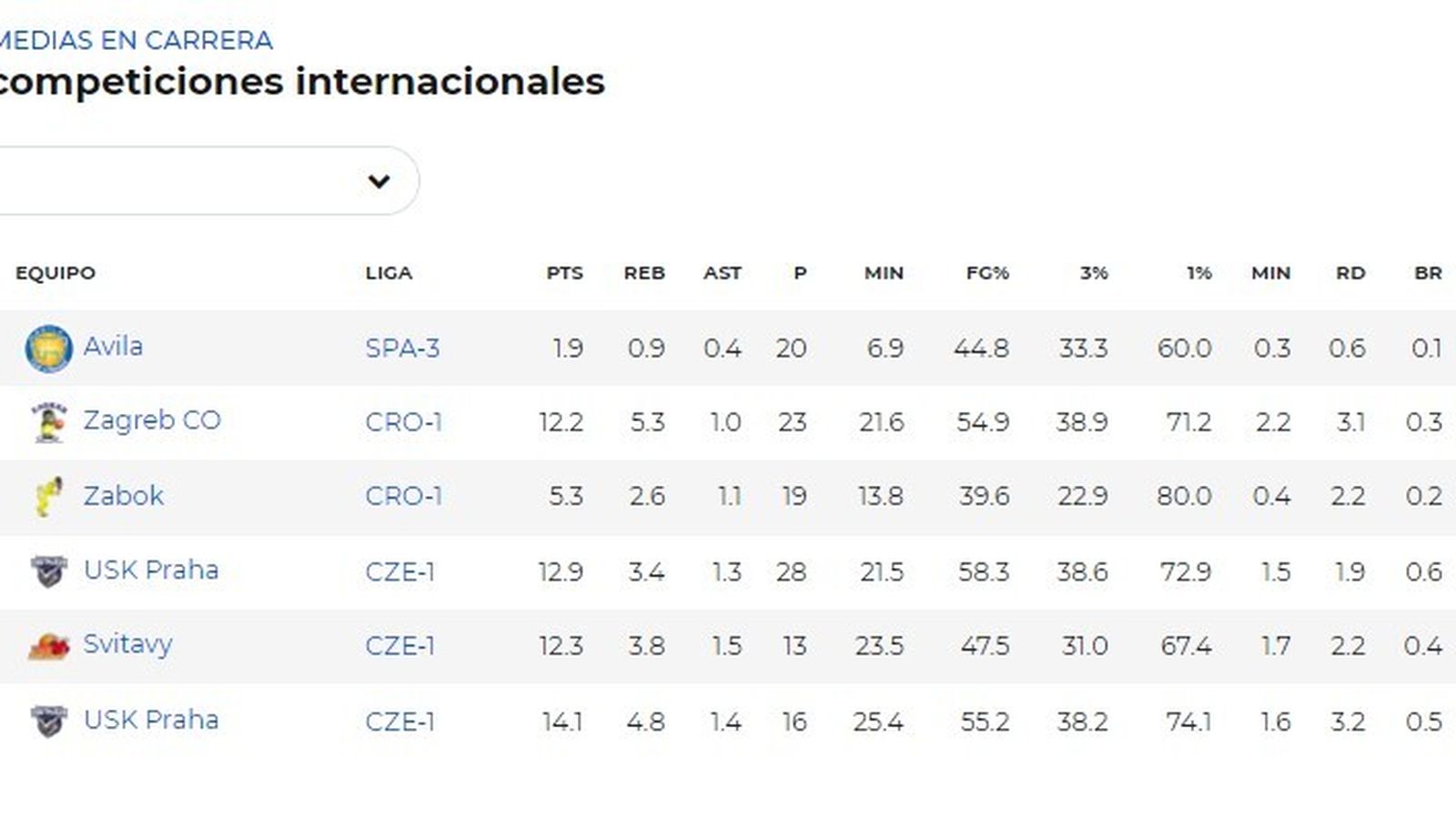Open the Svitavy team page
This screenshot has width=1456, height=819.
[128, 644]
